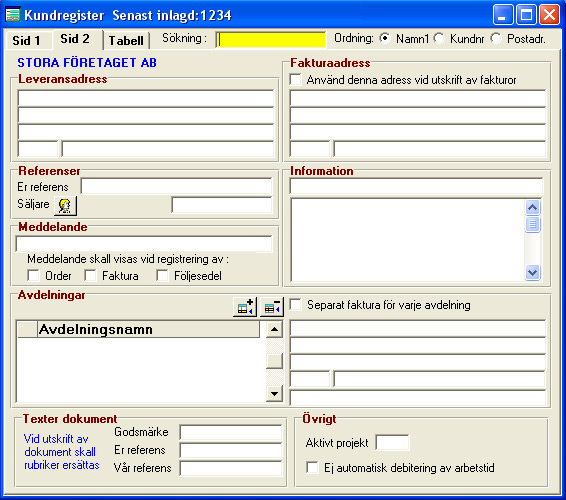Select the Sid 2 tab
The height and width of the screenshot is (500, 566).
(x=75, y=39)
